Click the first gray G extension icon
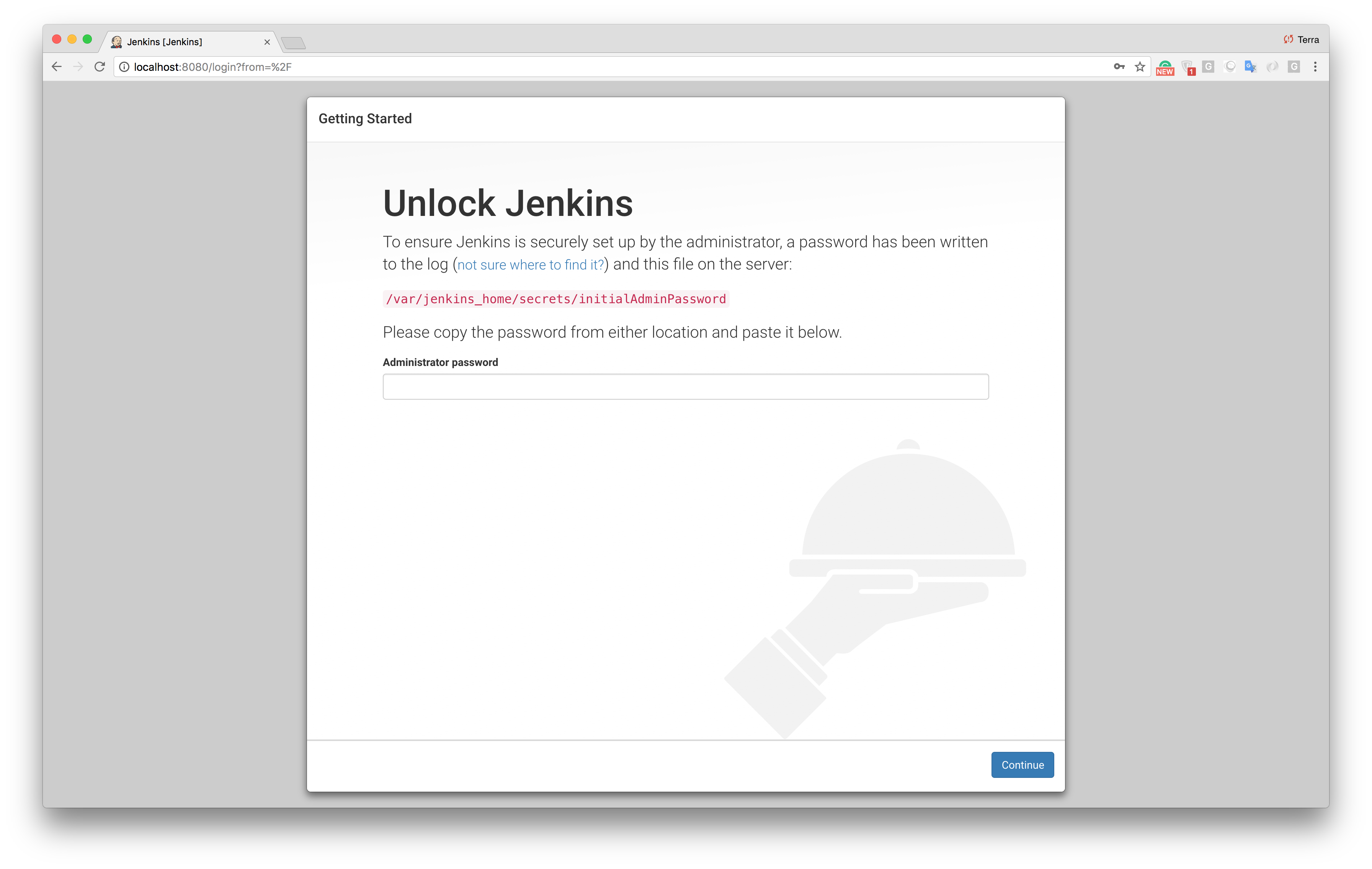Image resolution: width=1372 pixels, height=869 pixels. click(1208, 67)
